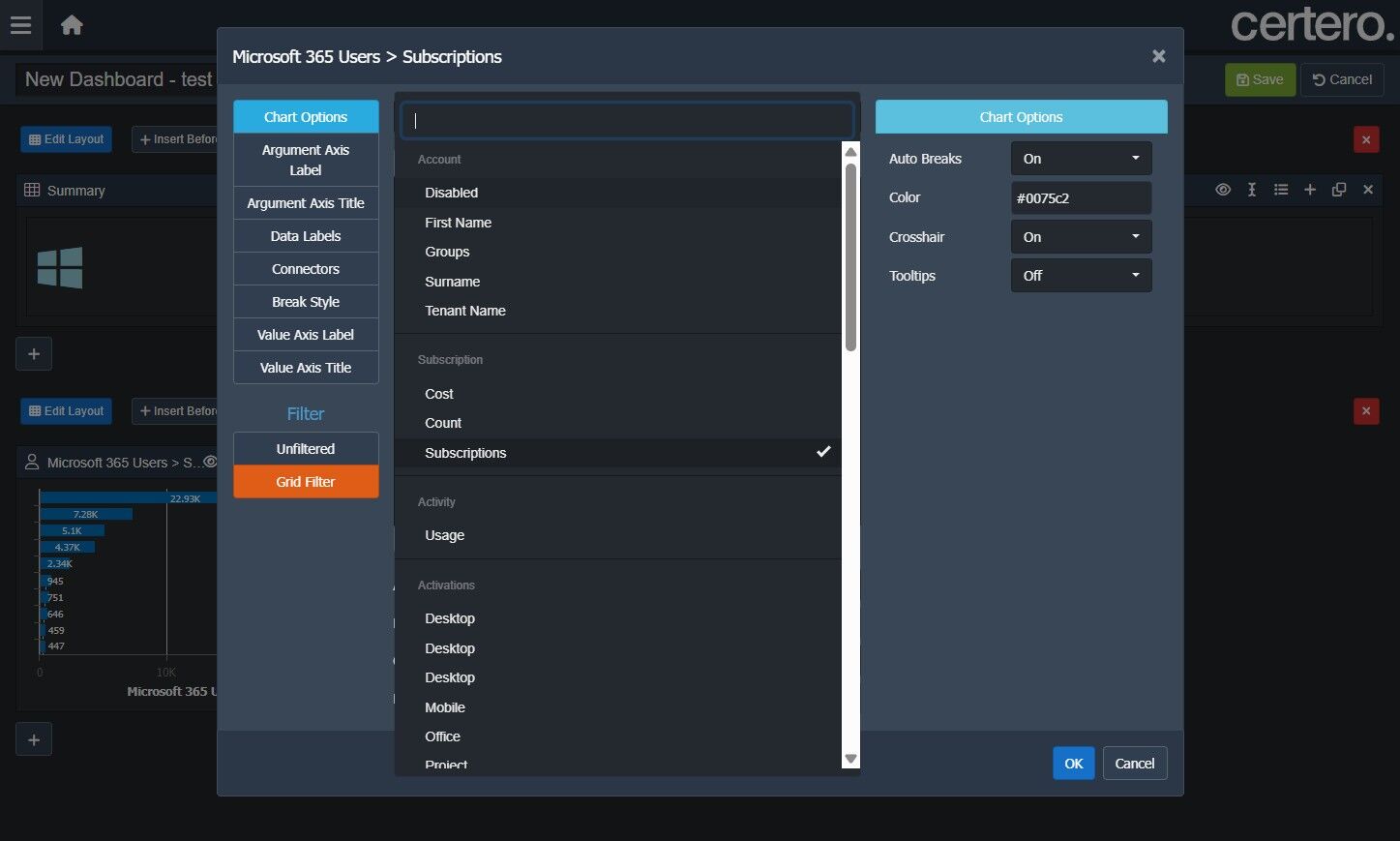Delete the Microsoft 365 Users row via red X
The width and height of the screenshot is (1400, 841).
[x=1366, y=411]
